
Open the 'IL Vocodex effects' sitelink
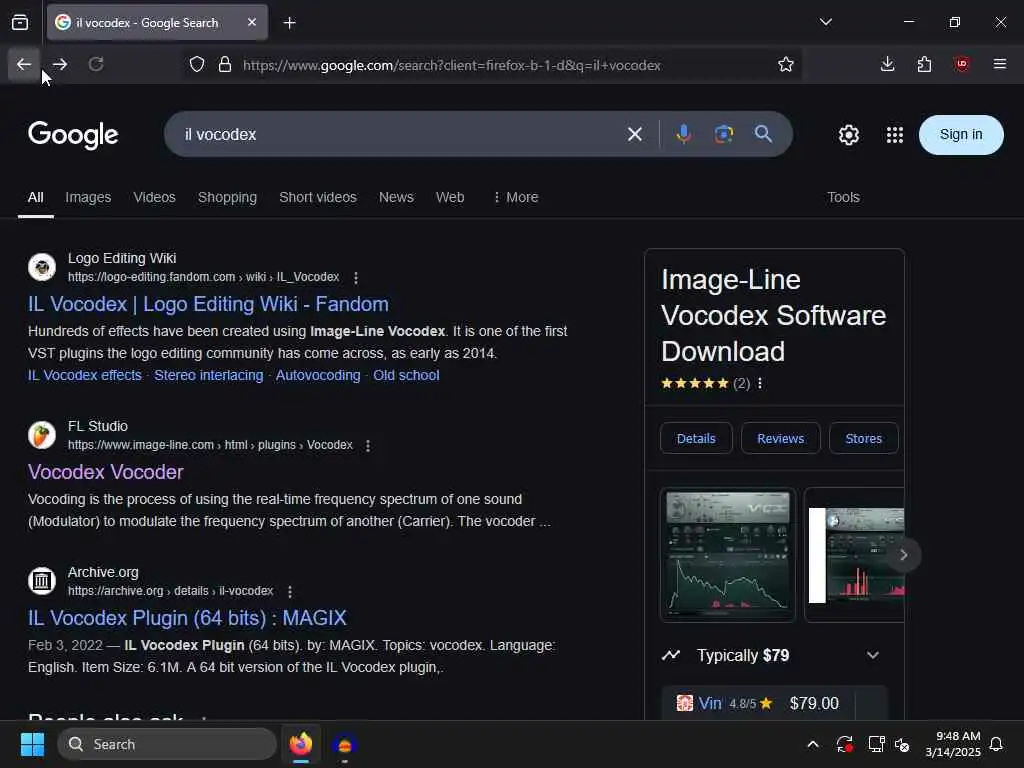85,376
